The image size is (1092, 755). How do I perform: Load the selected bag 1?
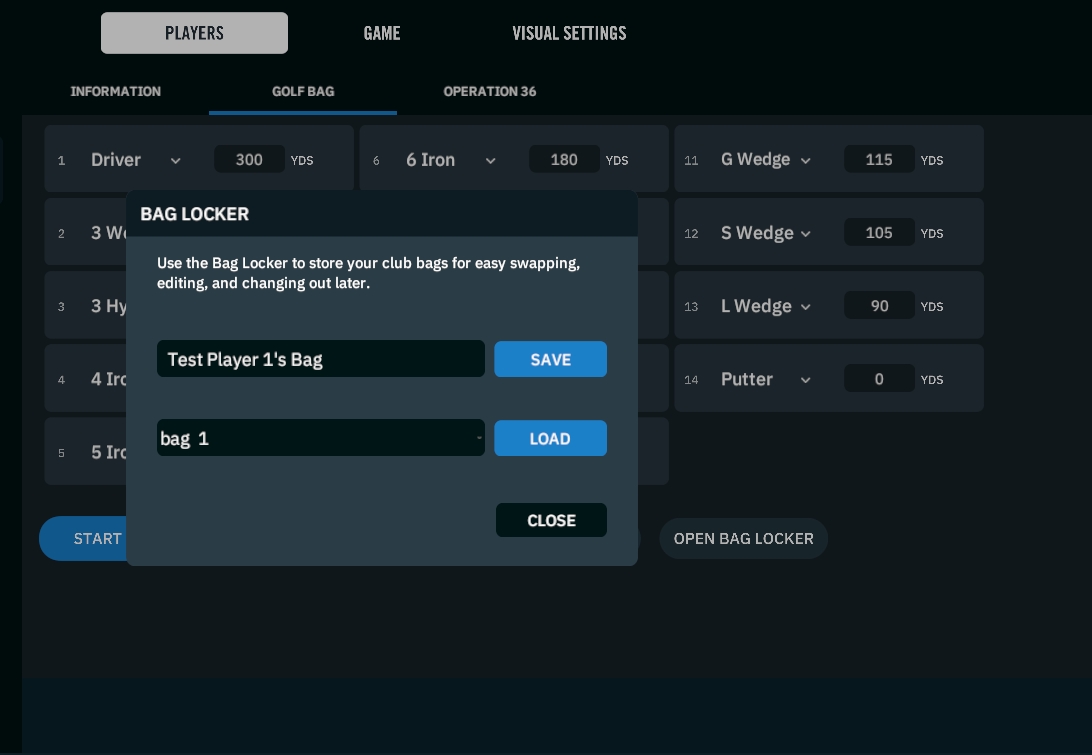pos(550,438)
